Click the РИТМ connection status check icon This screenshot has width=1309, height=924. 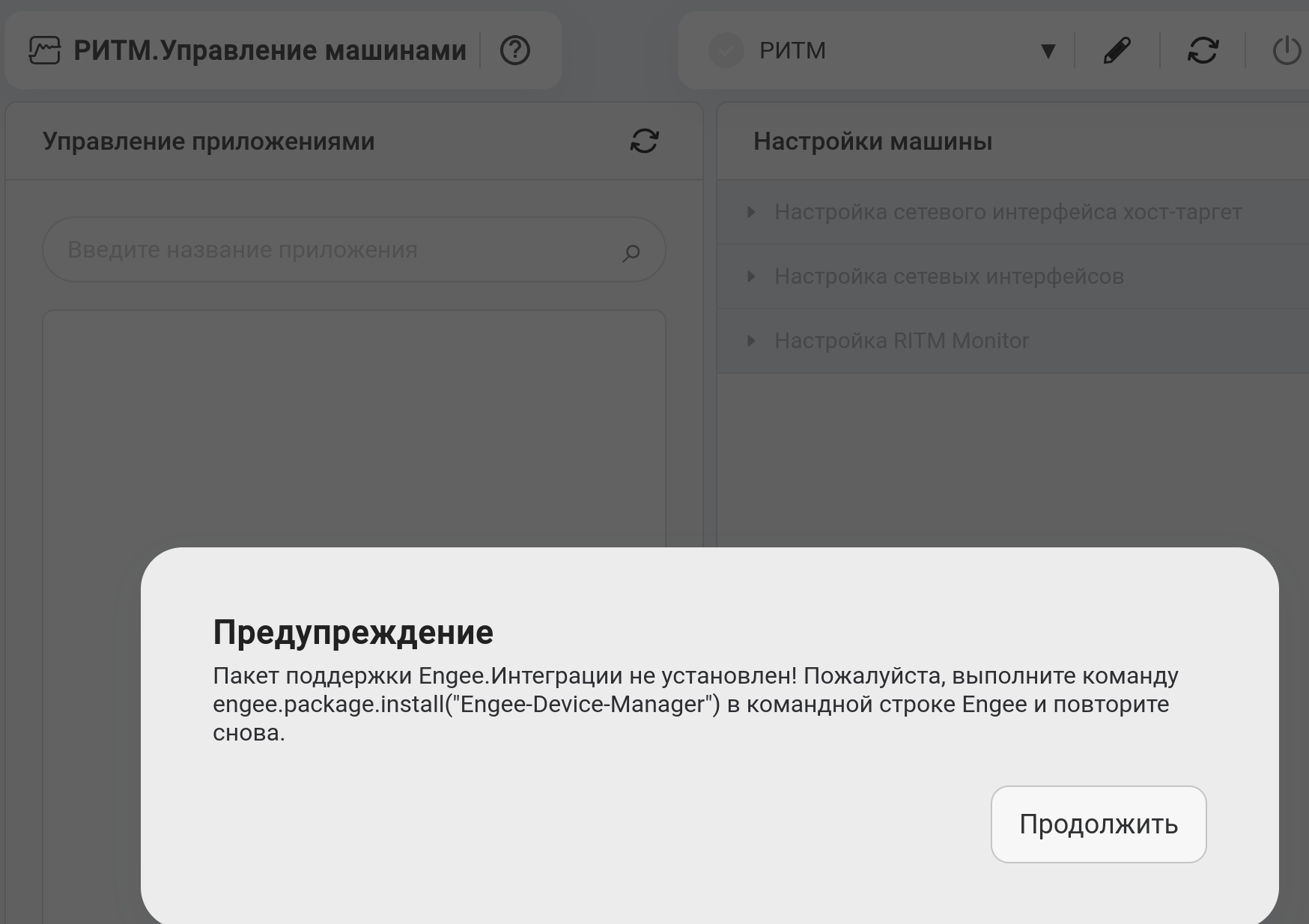tap(726, 50)
